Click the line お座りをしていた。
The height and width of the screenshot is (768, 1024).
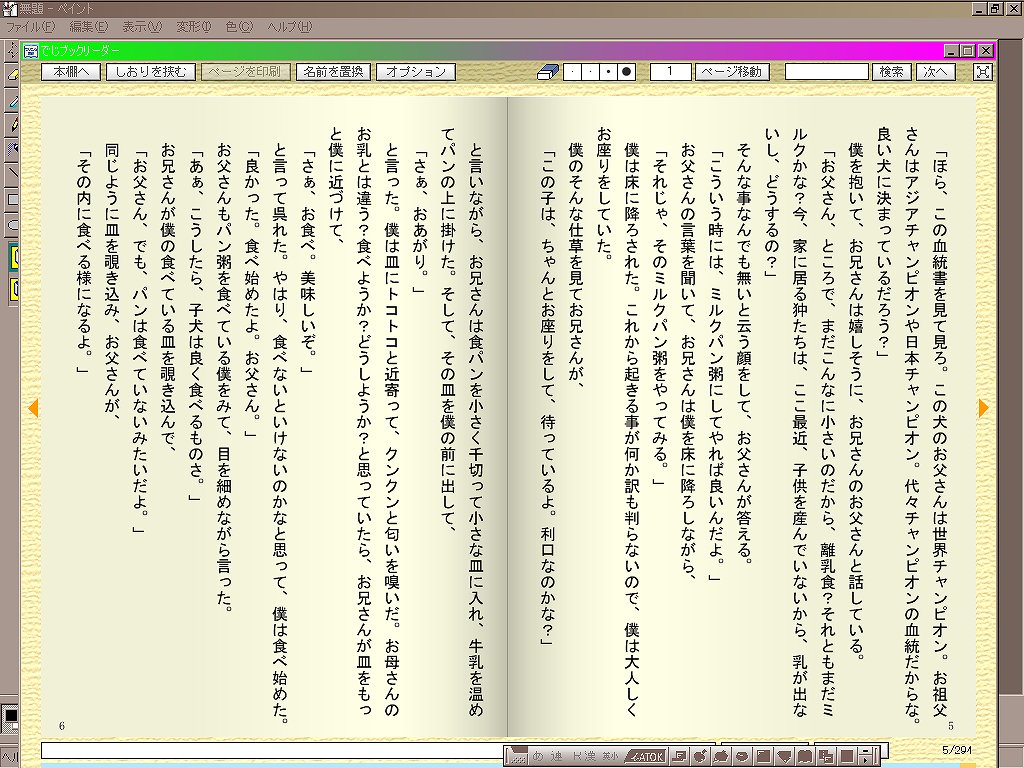(x=604, y=194)
